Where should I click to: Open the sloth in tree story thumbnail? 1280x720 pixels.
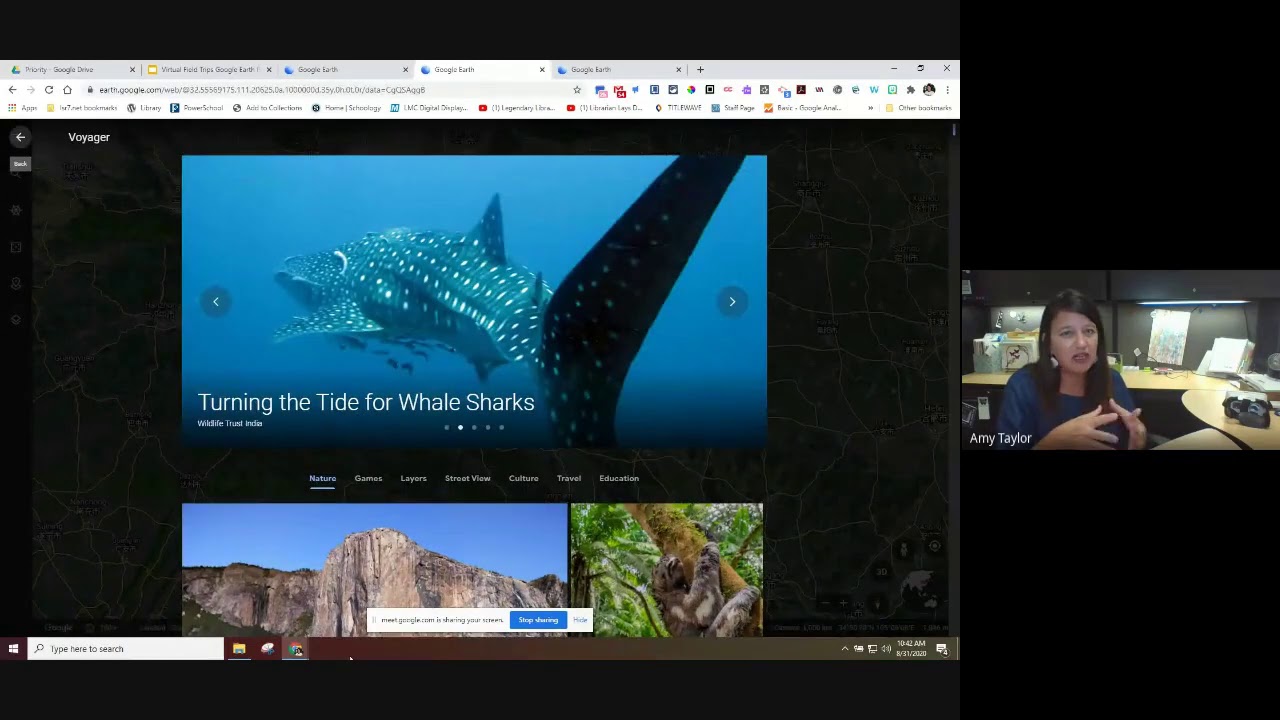[x=666, y=569]
